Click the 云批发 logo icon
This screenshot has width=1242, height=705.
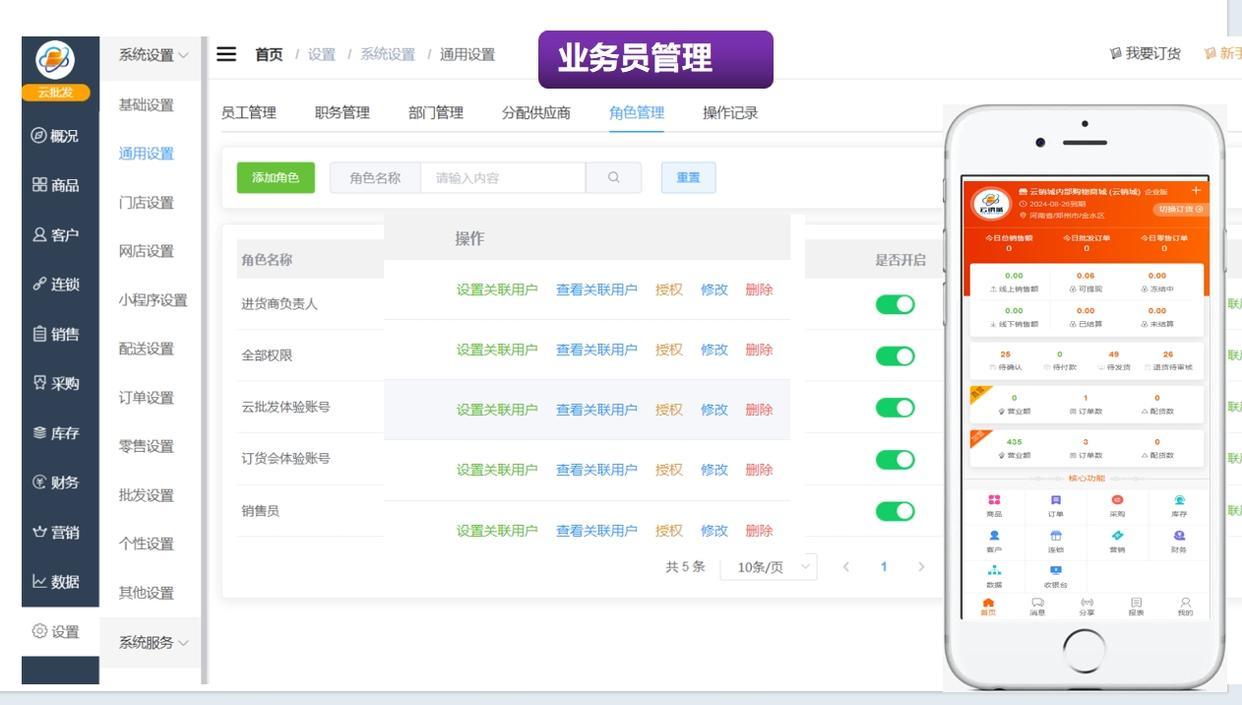click(55, 61)
